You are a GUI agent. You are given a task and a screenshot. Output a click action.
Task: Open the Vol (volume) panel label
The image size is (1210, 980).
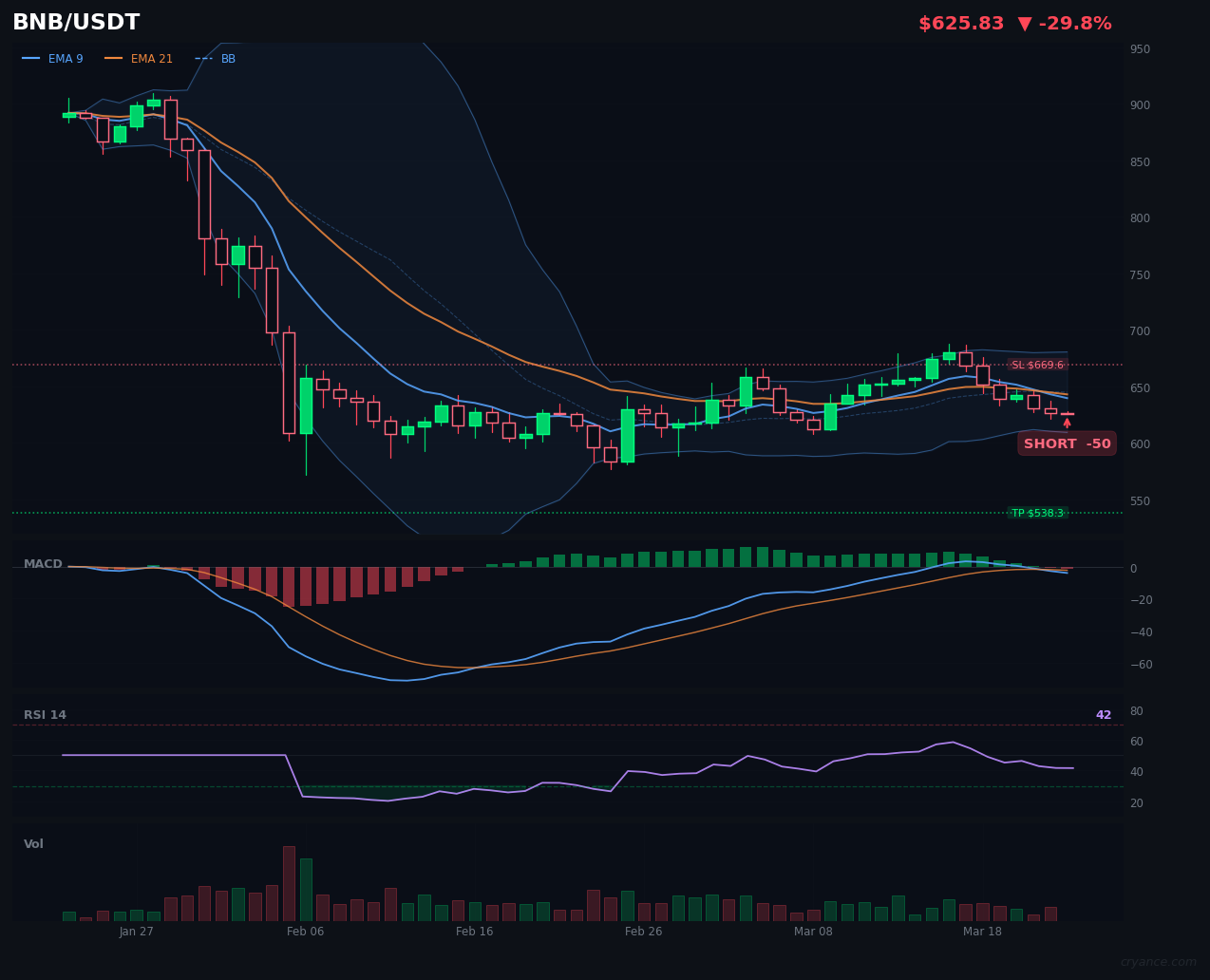[33, 843]
